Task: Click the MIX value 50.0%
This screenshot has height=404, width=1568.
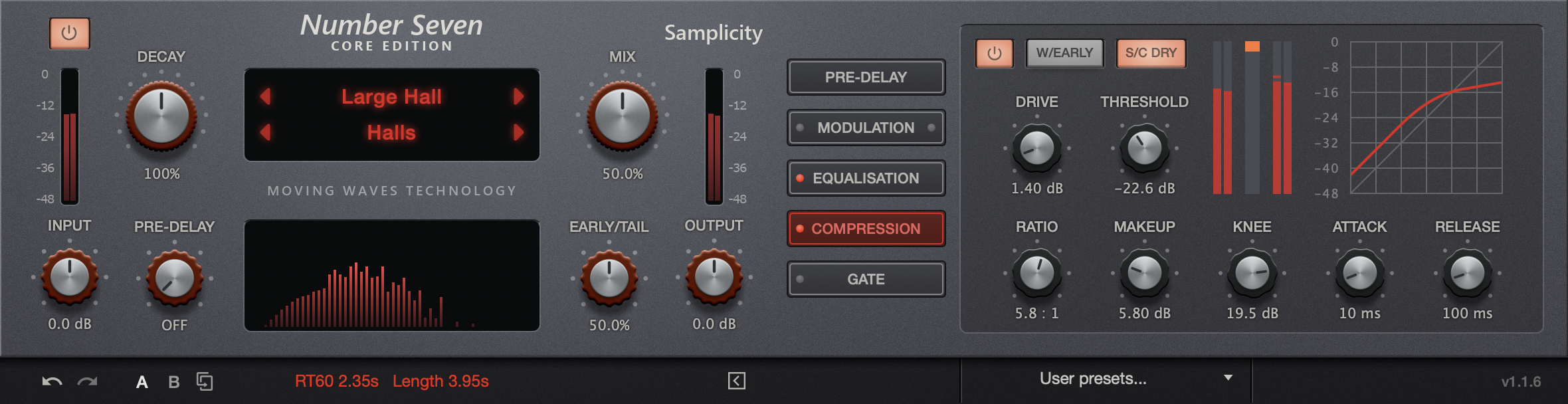Action: tap(623, 174)
